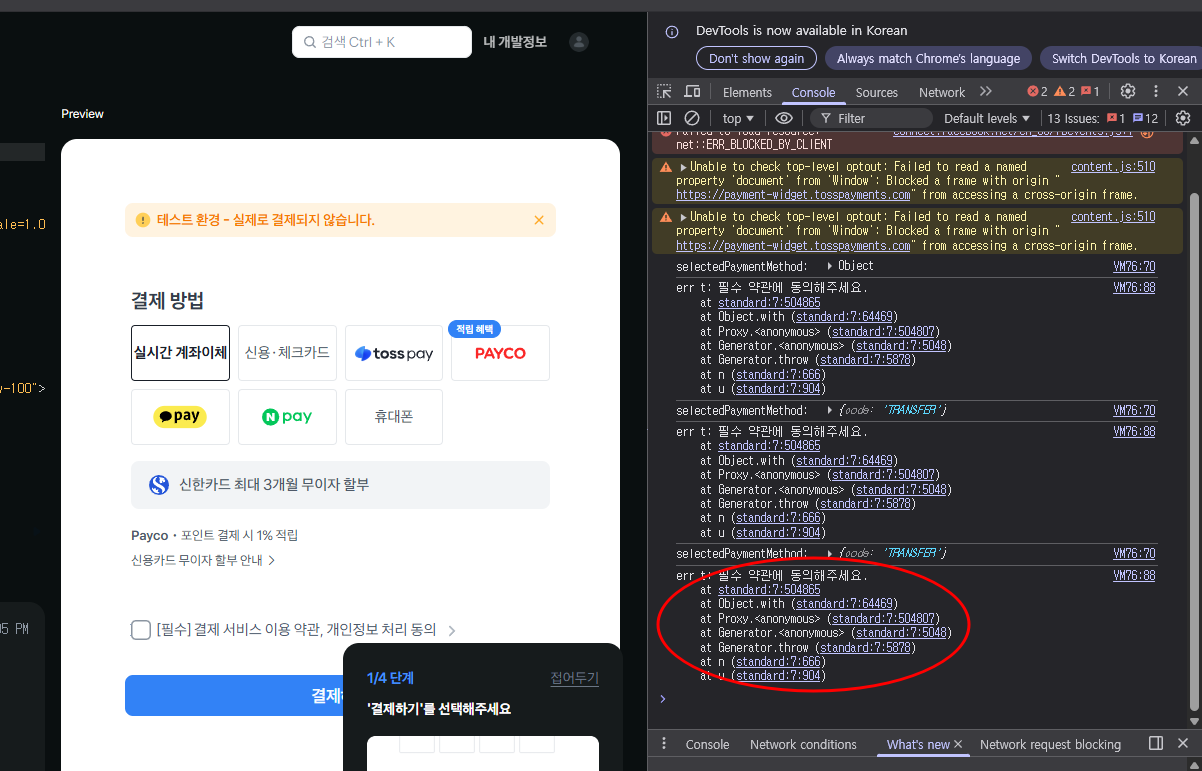The image size is (1202, 771).
Task: Select the toss pay payment method
Action: pos(394,353)
